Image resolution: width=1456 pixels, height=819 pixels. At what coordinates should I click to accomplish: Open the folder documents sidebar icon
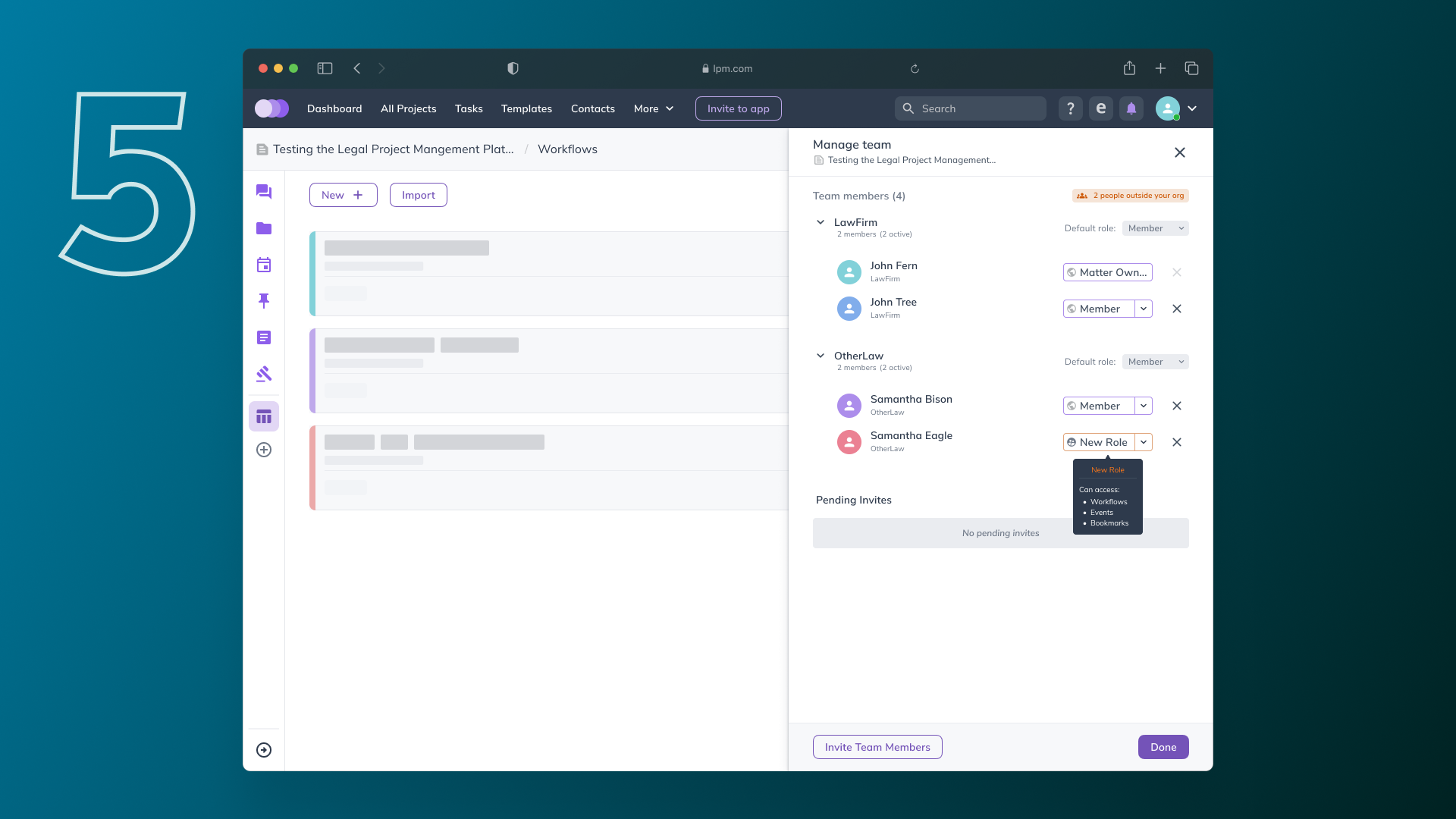pyautogui.click(x=263, y=228)
